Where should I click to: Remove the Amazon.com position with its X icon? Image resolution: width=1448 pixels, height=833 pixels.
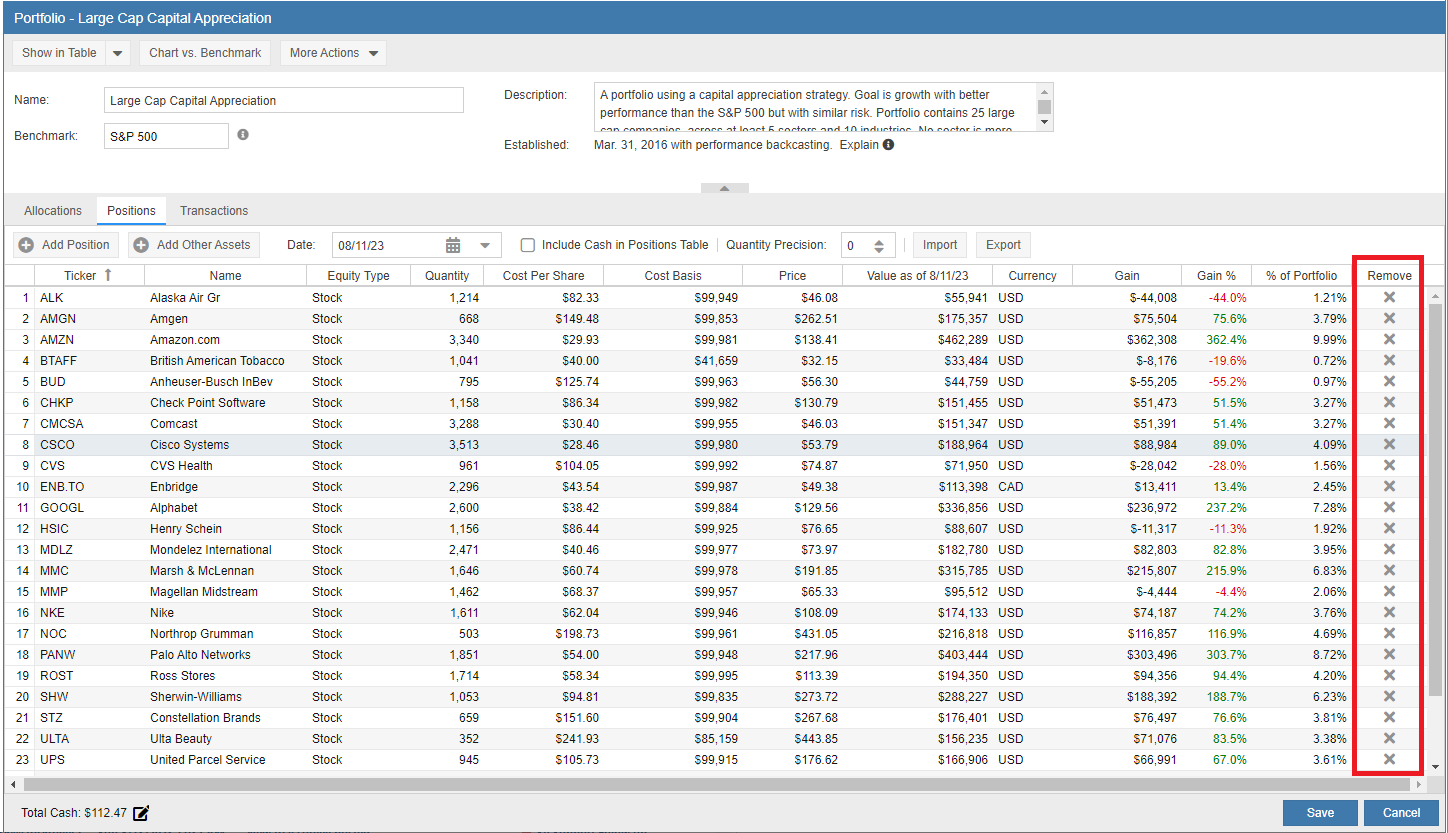(x=1388, y=339)
